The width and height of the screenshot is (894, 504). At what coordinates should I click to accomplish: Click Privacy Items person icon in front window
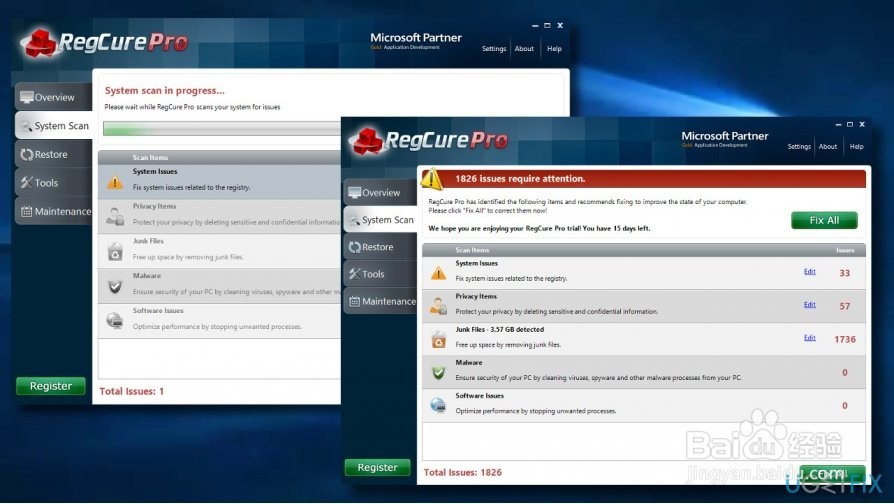(438, 306)
